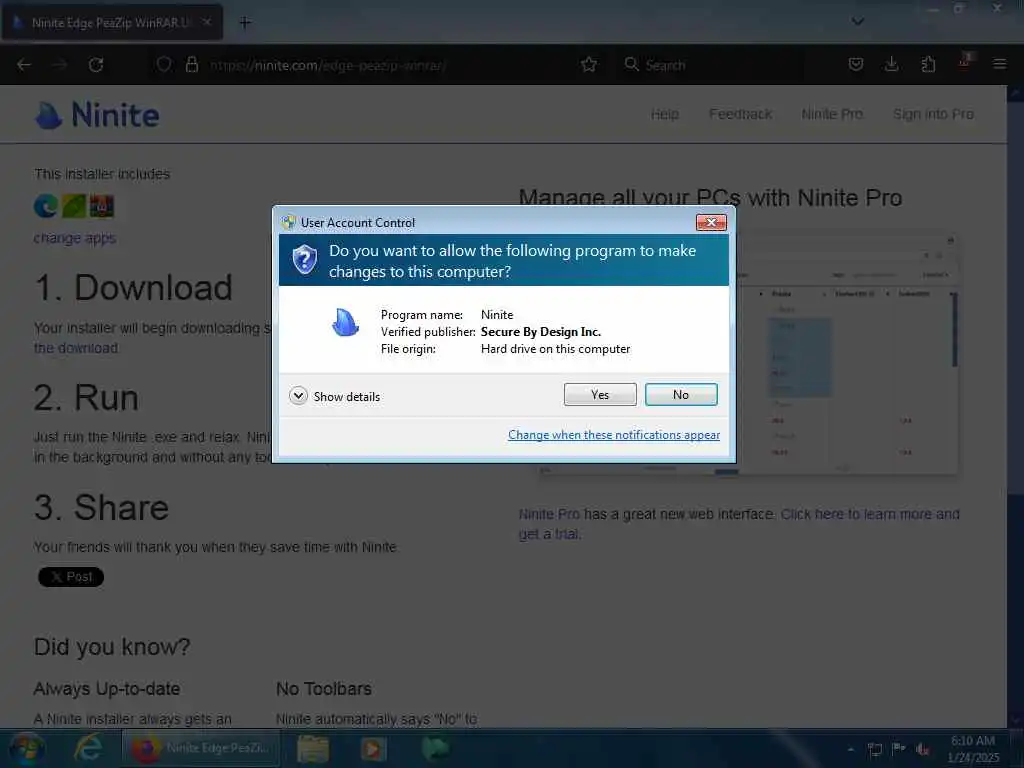
Task: Click the change apps link
Action: tap(75, 238)
